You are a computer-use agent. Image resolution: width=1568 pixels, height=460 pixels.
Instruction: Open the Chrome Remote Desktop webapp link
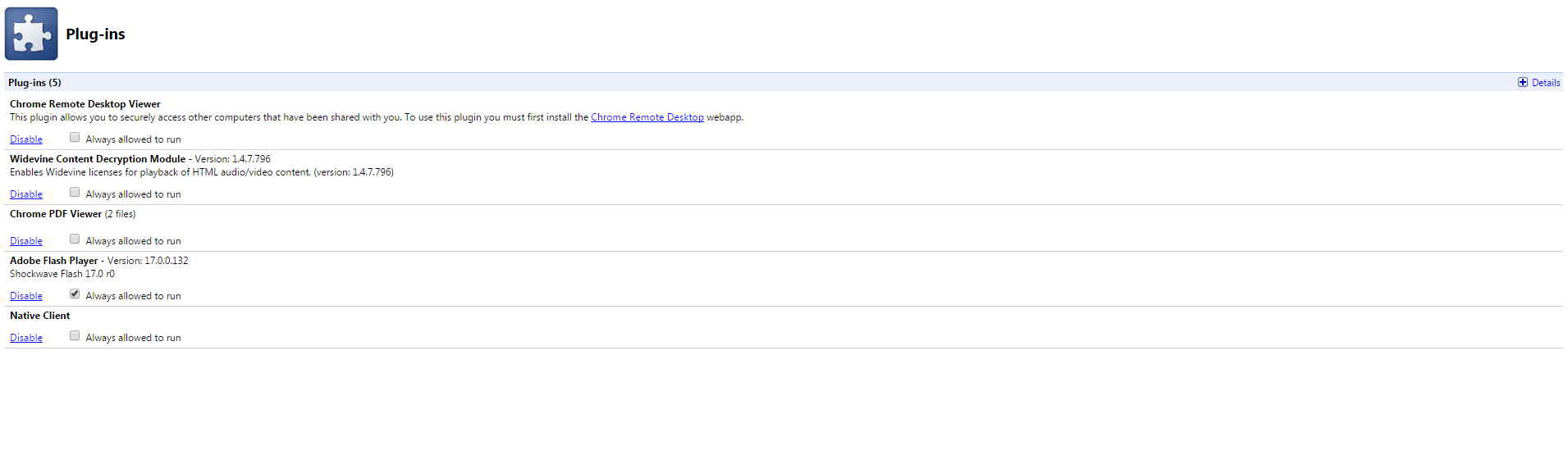click(x=647, y=117)
